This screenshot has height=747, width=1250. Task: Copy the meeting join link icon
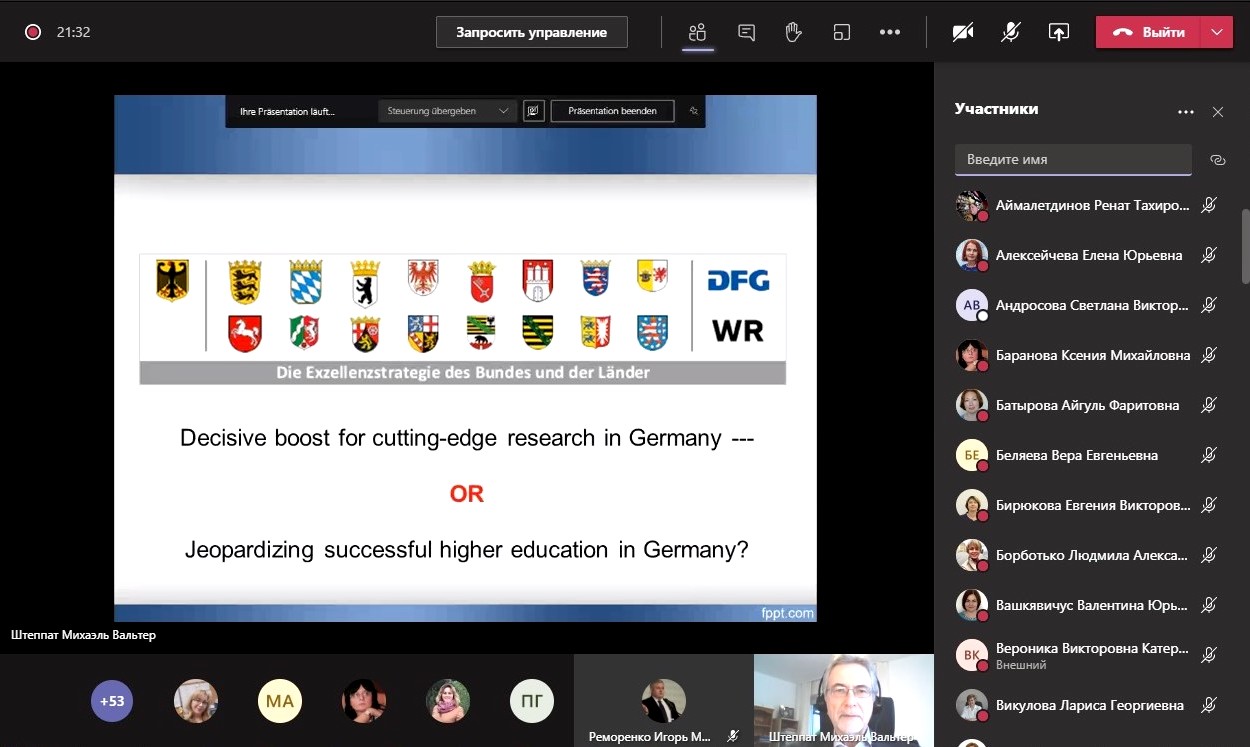(1217, 160)
